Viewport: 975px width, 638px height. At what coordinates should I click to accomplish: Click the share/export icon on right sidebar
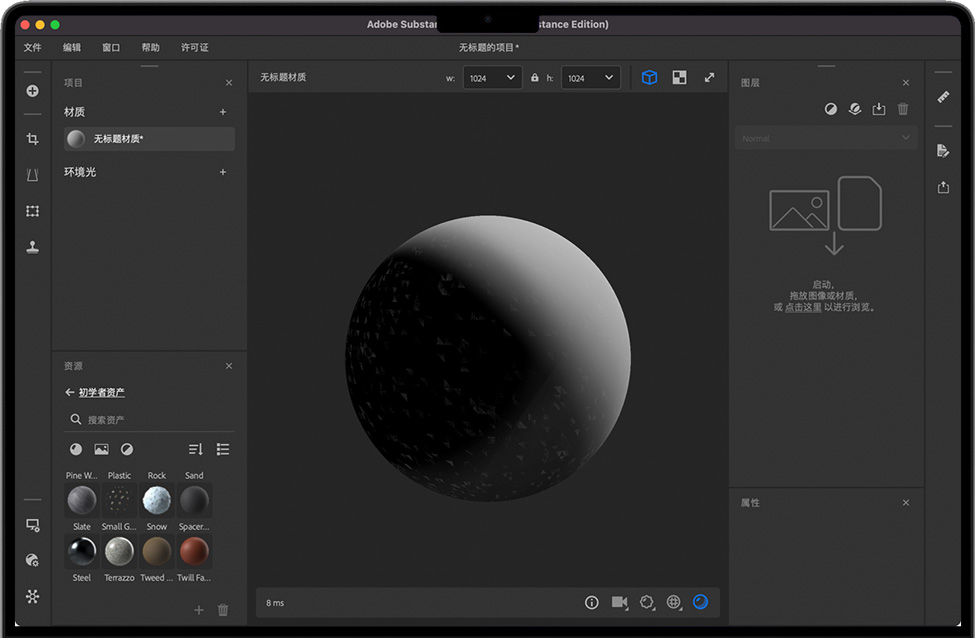pyautogui.click(x=943, y=187)
